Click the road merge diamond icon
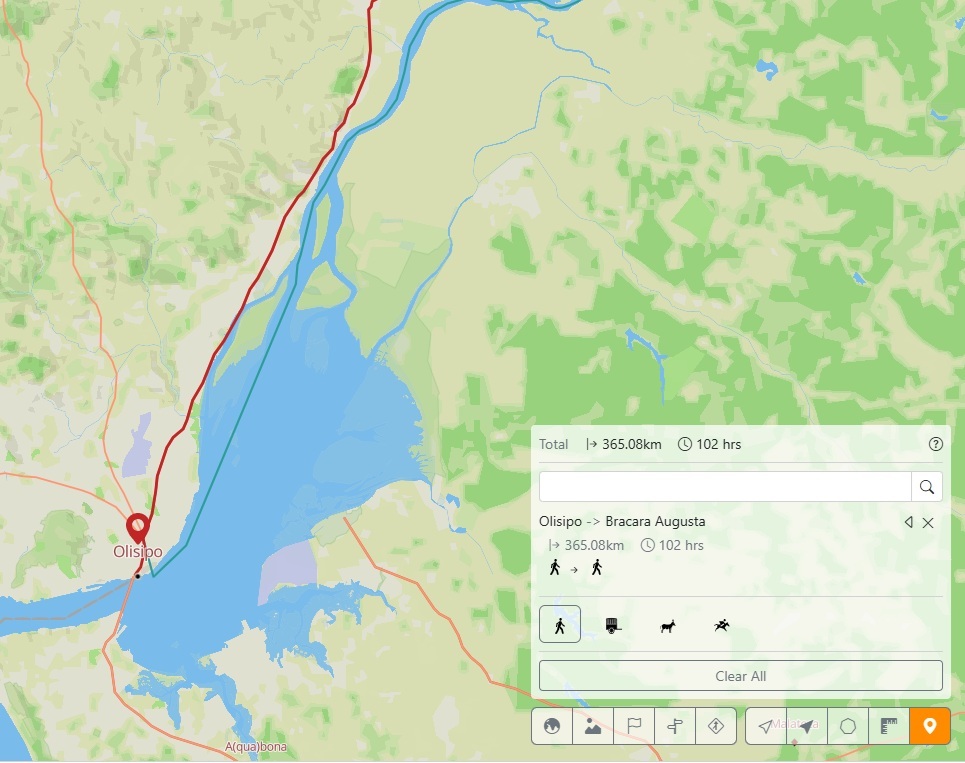This screenshot has height=763, width=965. (716, 726)
